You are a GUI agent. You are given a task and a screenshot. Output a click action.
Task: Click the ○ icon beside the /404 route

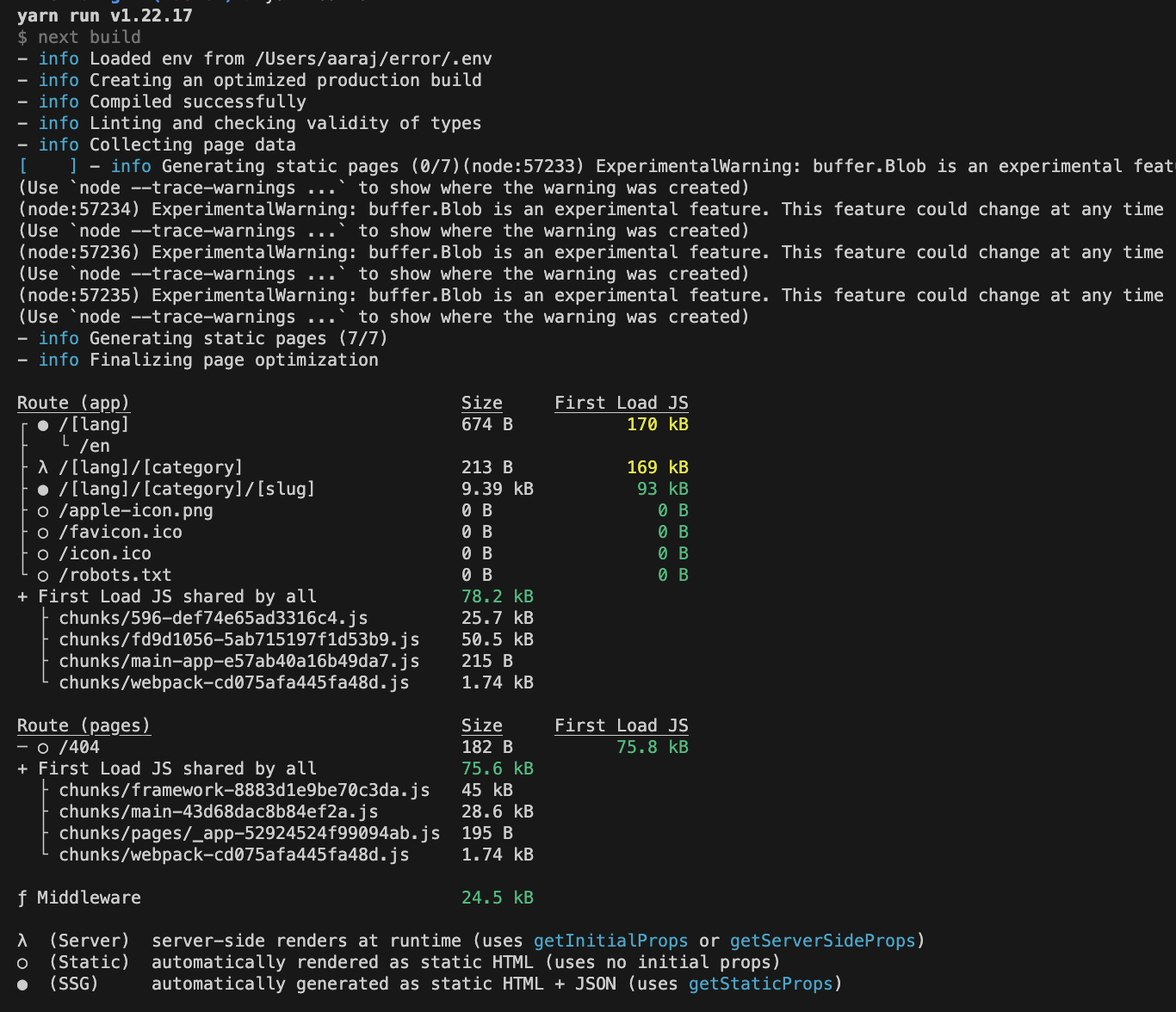[x=42, y=747]
